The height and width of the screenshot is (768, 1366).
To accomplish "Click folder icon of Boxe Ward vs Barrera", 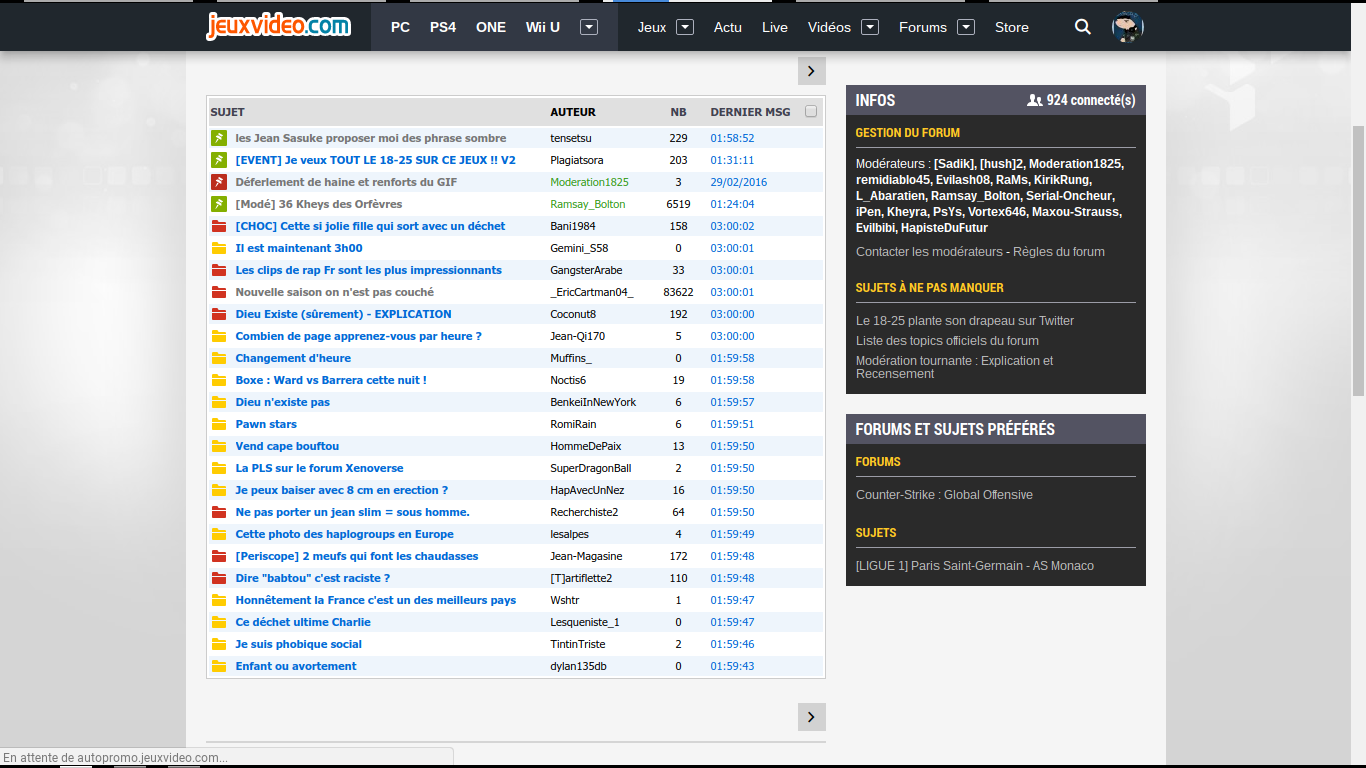I will (219, 380).
